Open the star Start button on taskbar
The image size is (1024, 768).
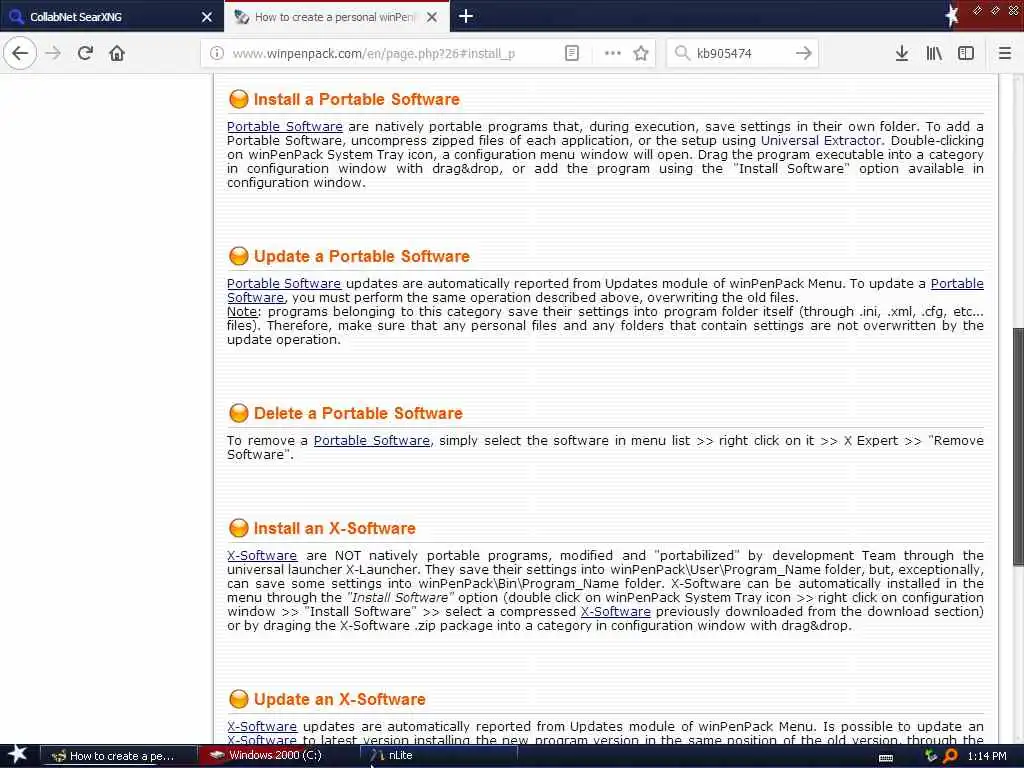click(x=17, y=755)
